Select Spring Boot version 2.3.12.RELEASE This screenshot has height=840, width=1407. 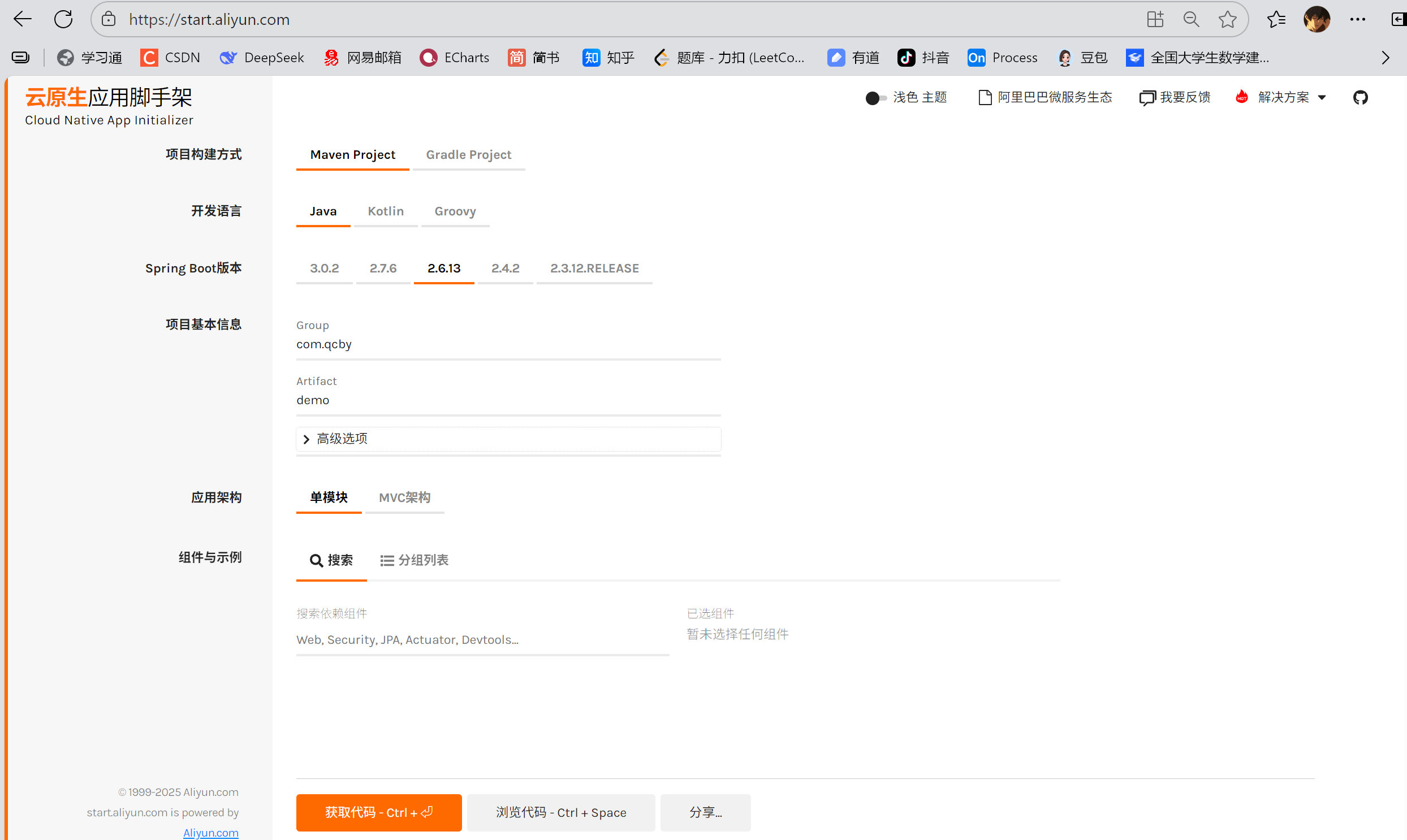pos(594,269)
